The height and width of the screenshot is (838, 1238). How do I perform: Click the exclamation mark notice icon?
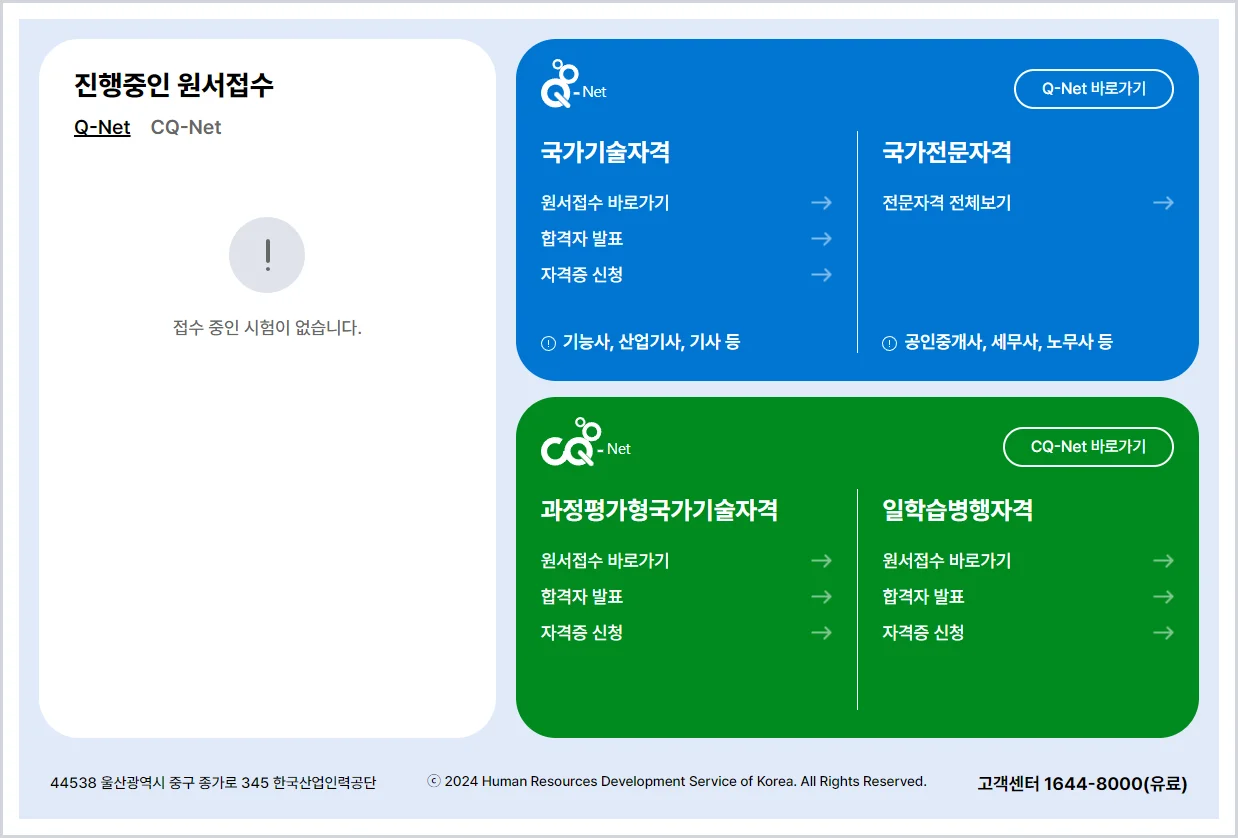coord(267,255)
